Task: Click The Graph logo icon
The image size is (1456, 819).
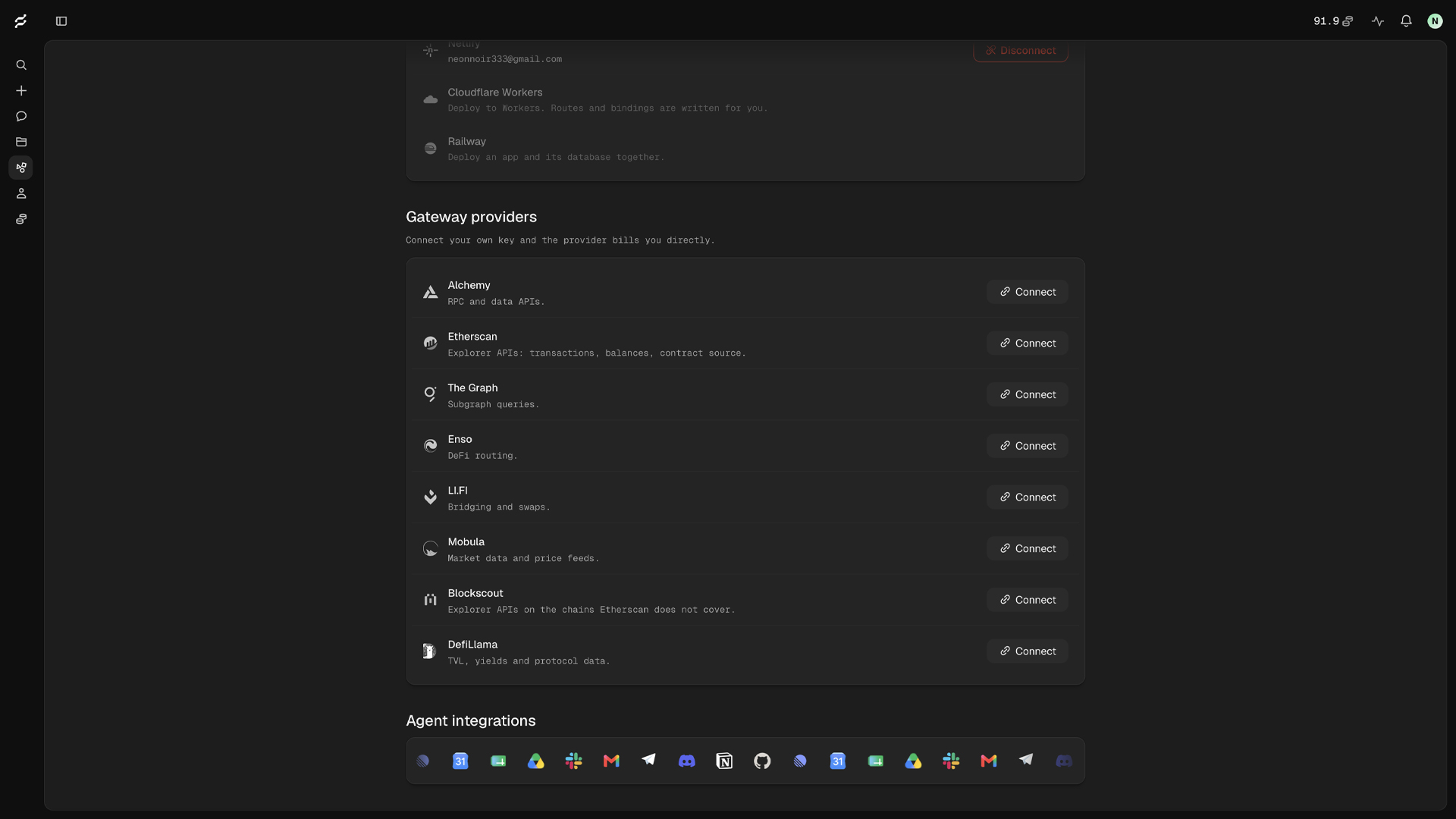Action: pyautogui.click(x=431, y=395)
